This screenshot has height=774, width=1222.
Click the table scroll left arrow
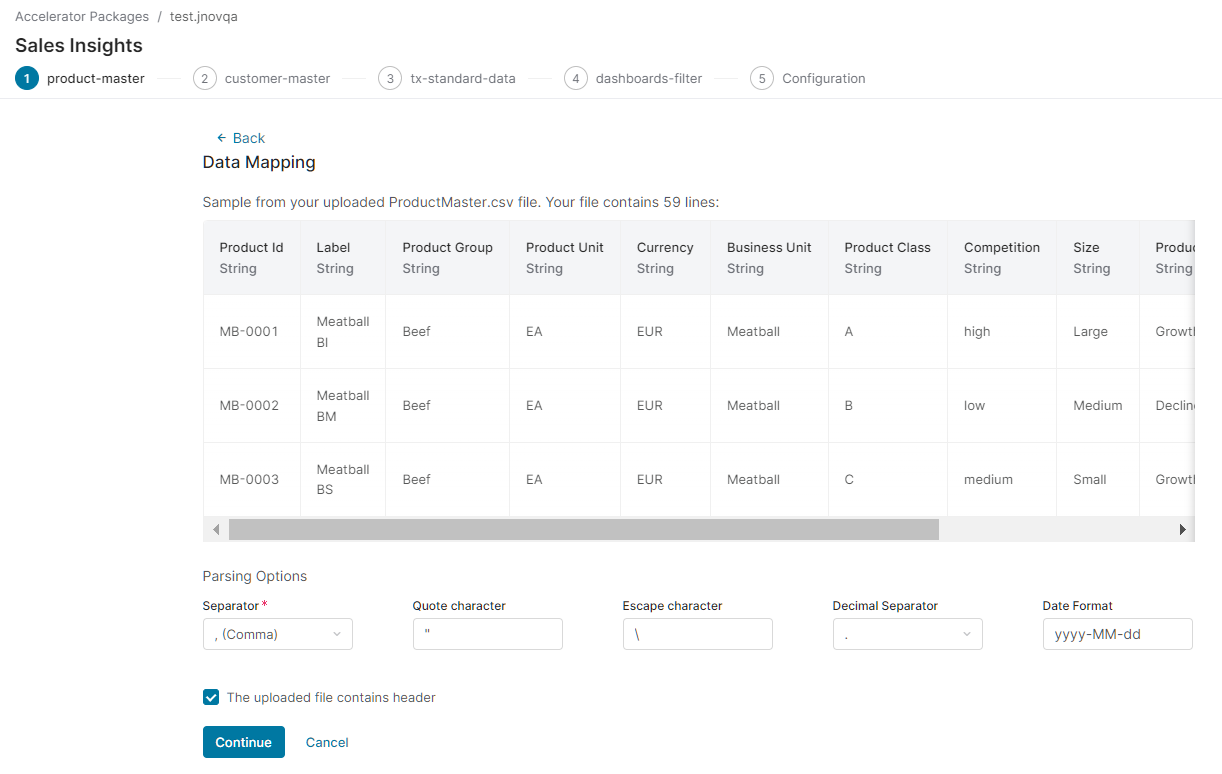coord(216,529)
